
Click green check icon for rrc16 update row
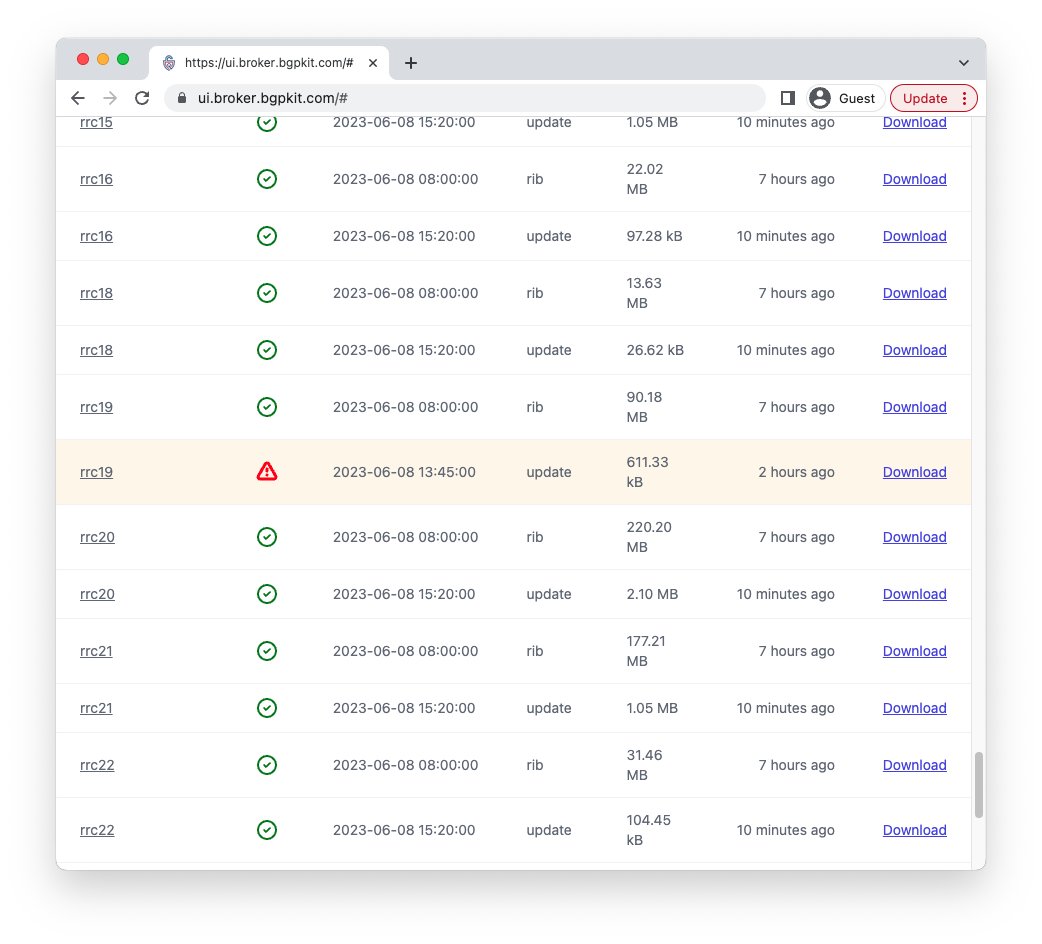coord(267,236)
